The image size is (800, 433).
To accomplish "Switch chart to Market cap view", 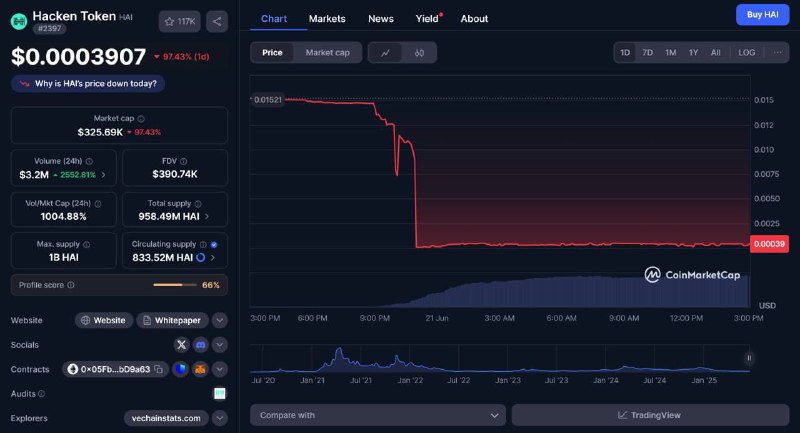I will coord(328,53).
